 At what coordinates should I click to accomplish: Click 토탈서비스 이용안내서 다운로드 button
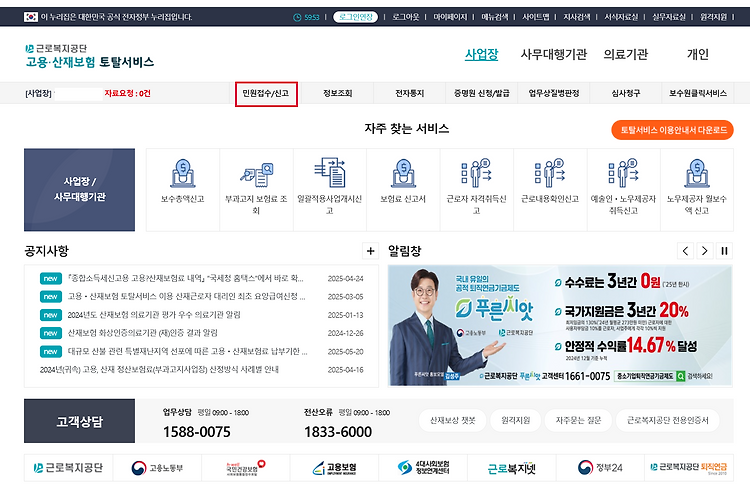coord(673,130)
